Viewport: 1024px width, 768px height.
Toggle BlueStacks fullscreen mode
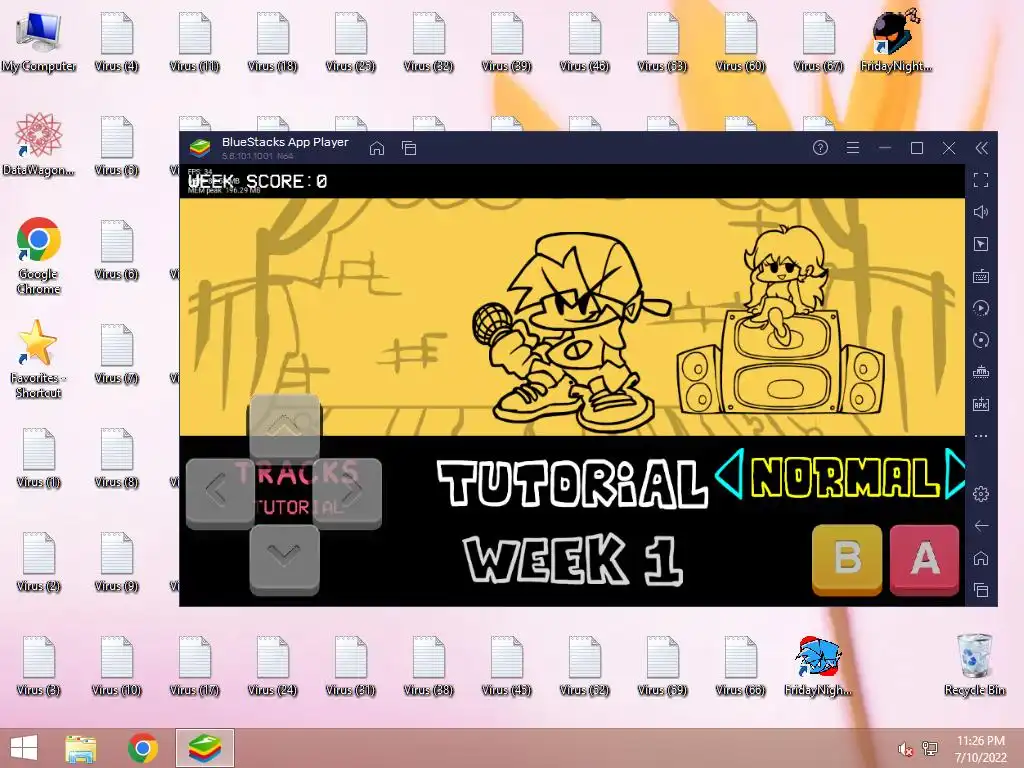[981, 180]
